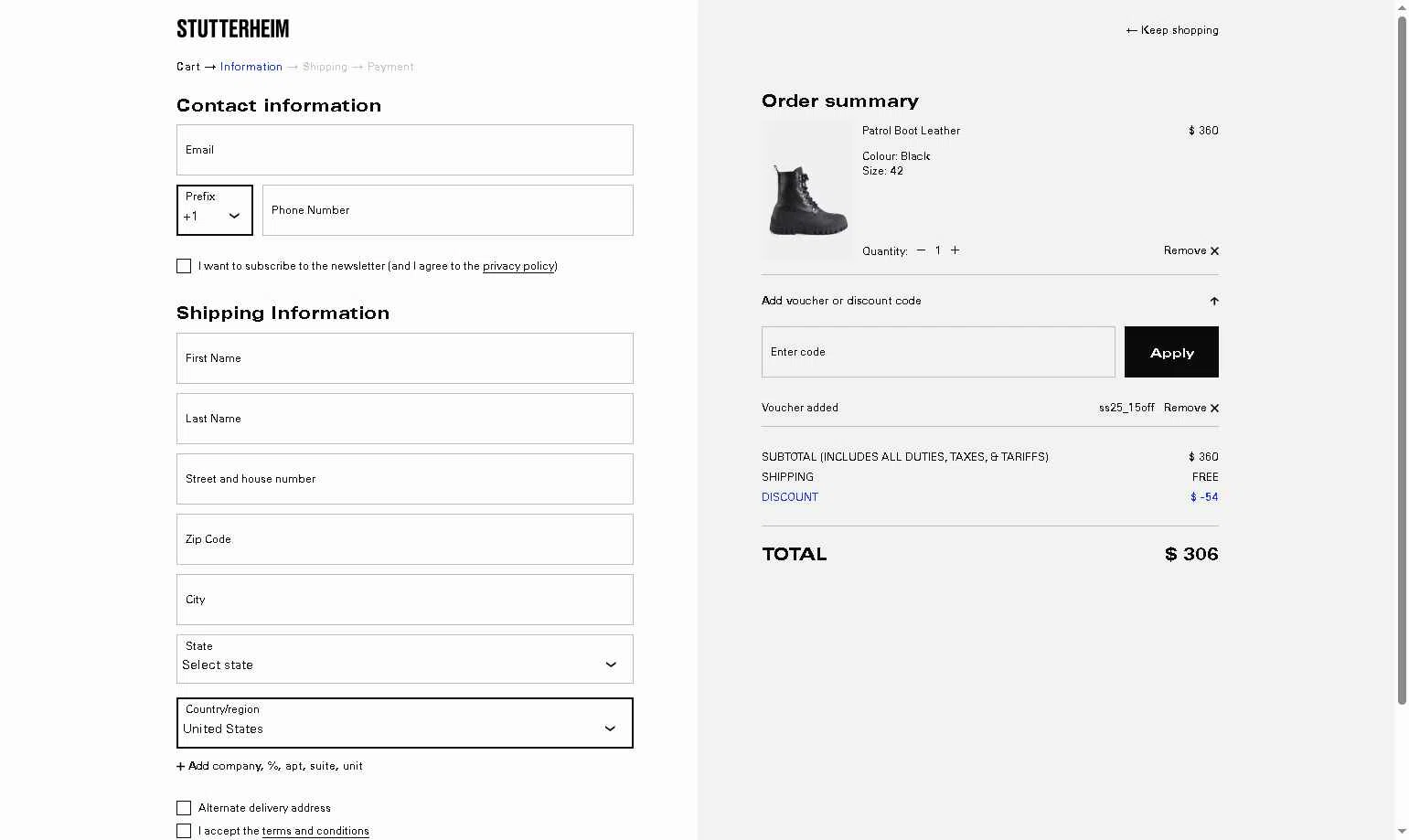This screenshot has height=840, width=1409.
Task: Apply the discount code
Action: point(1171,352)
